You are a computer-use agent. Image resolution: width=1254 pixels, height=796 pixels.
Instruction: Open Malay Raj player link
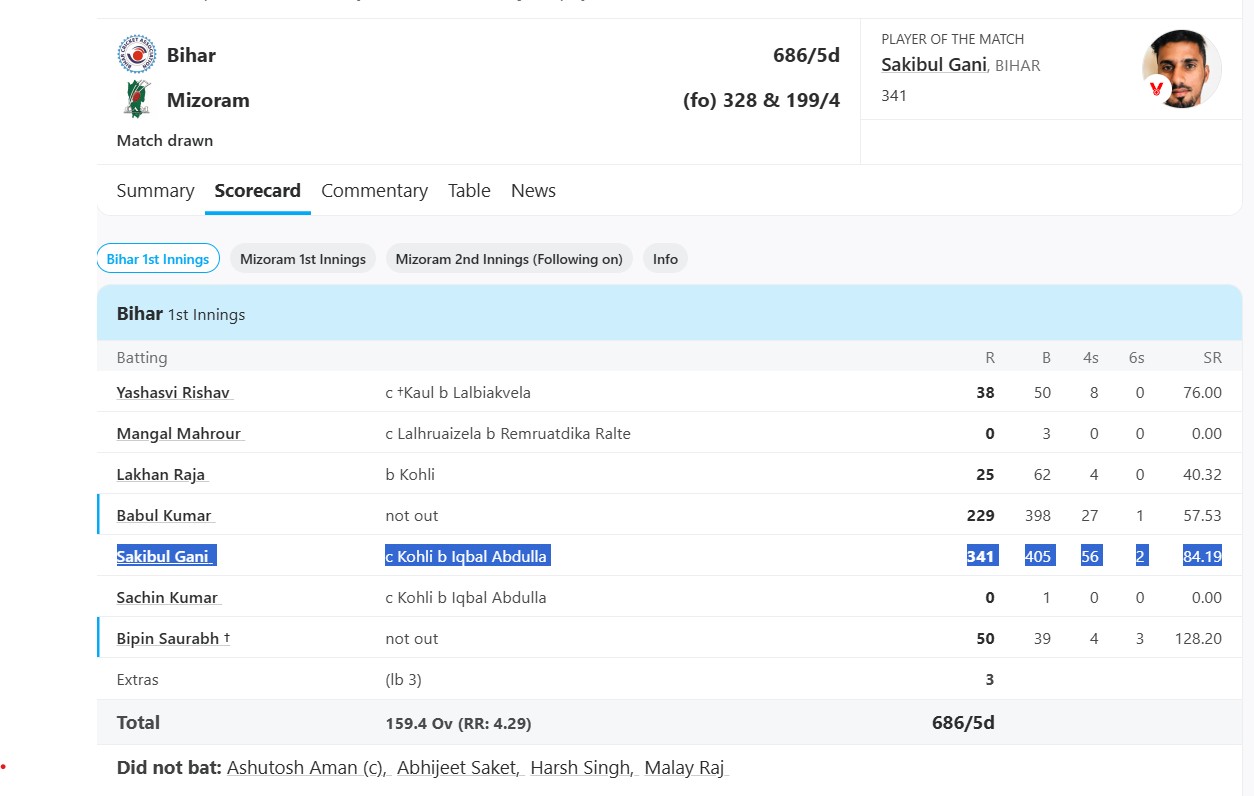coord(684,768)
